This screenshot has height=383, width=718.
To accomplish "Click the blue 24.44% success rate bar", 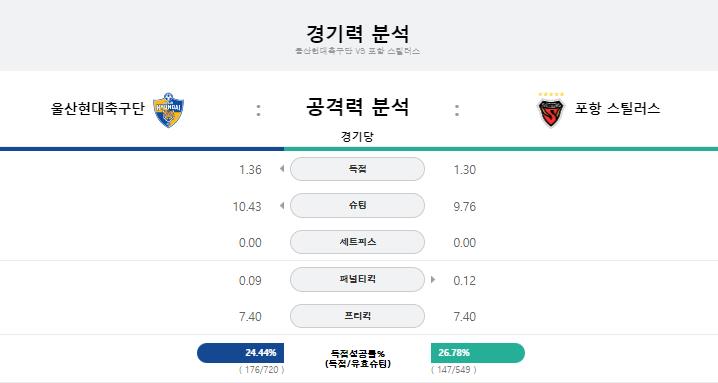I will pos(240,353).
